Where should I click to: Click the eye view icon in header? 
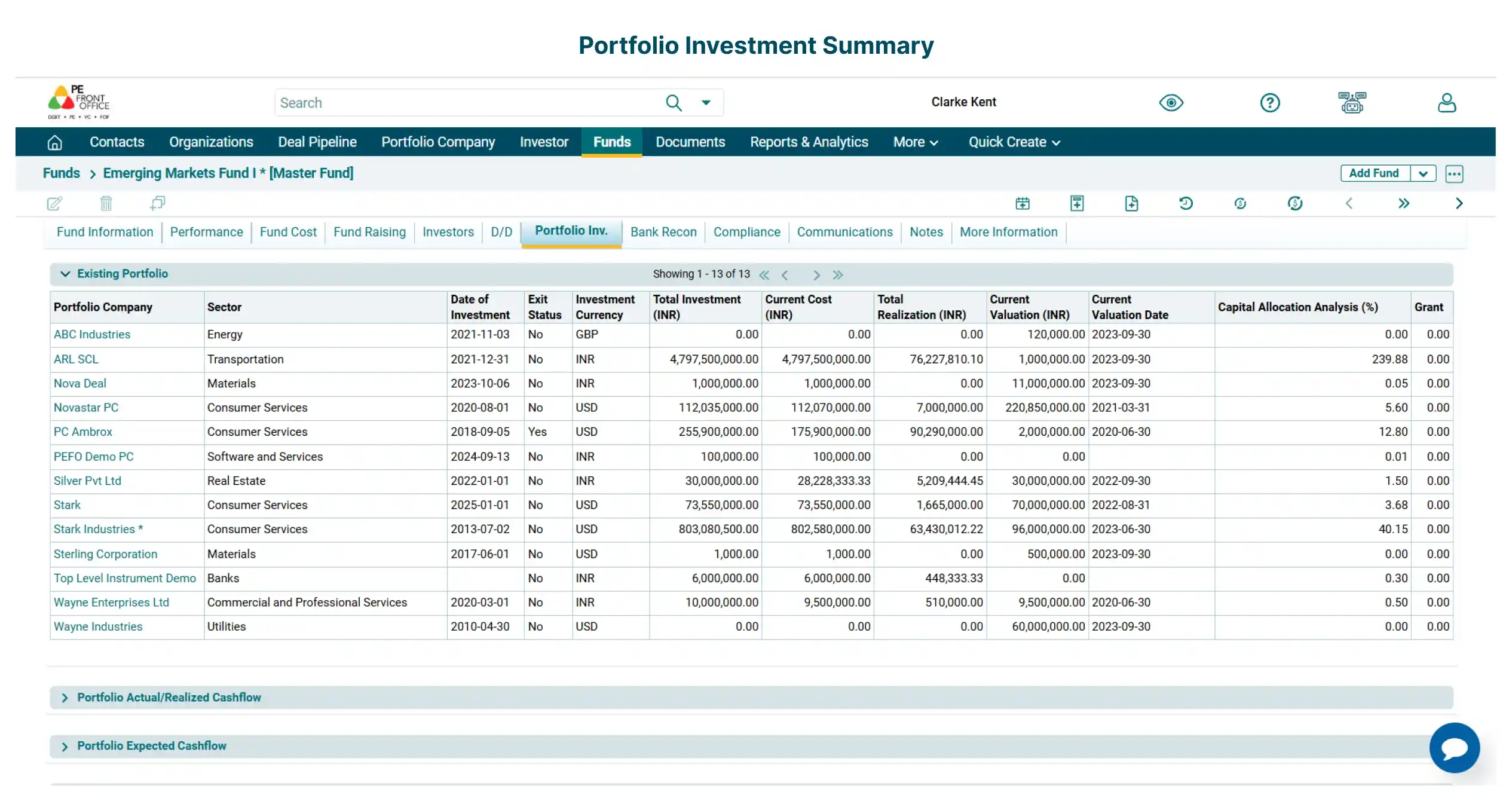coord(1171,103)
